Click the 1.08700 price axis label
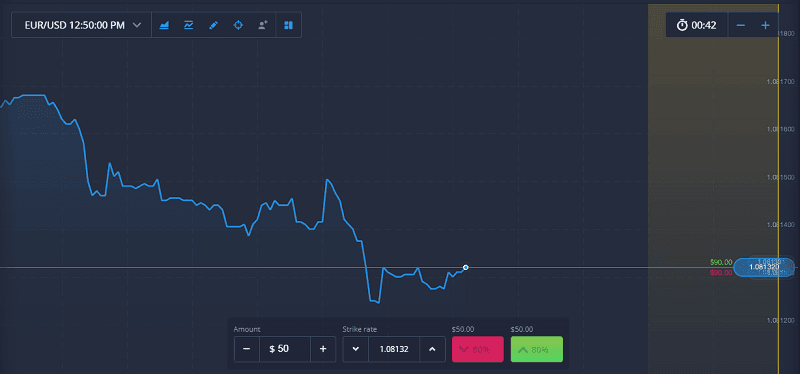 pyautogui.click(x=781, y=81)
